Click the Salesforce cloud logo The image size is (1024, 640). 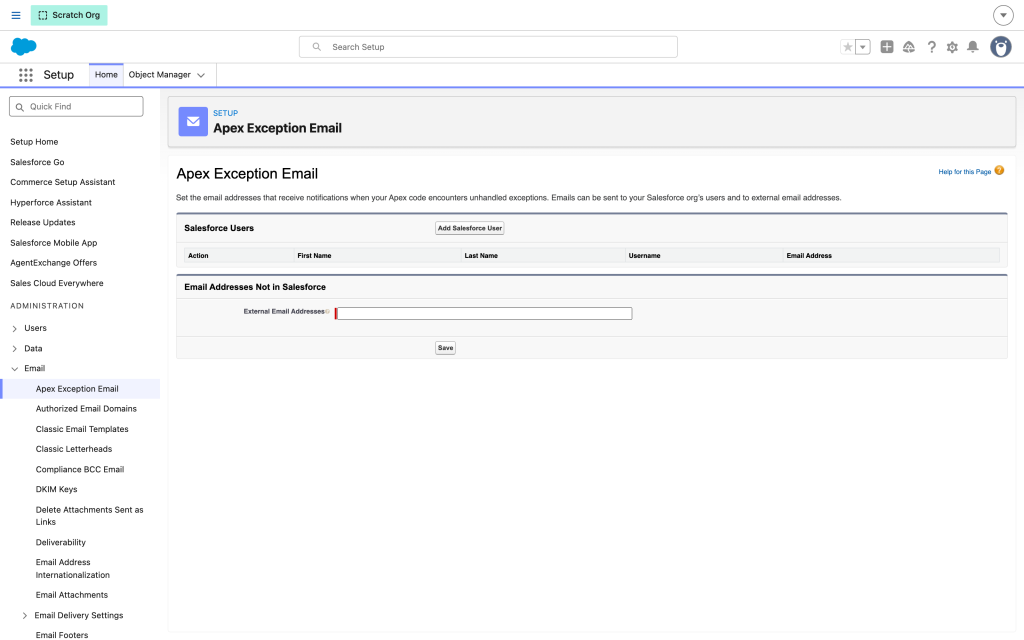tap(24, 46)
